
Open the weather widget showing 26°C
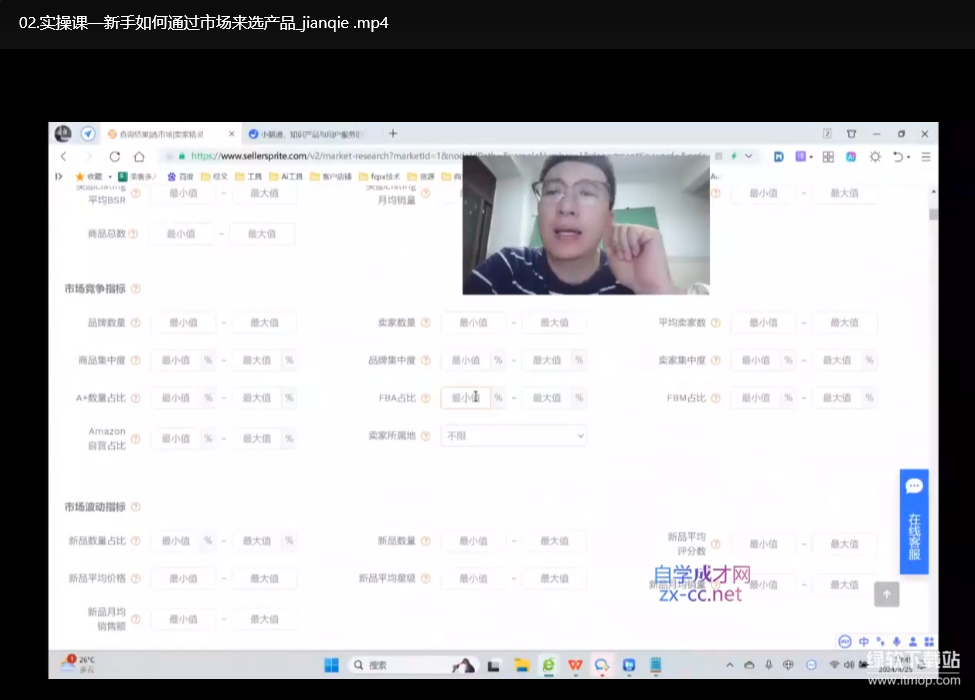(x=78, y=664)
